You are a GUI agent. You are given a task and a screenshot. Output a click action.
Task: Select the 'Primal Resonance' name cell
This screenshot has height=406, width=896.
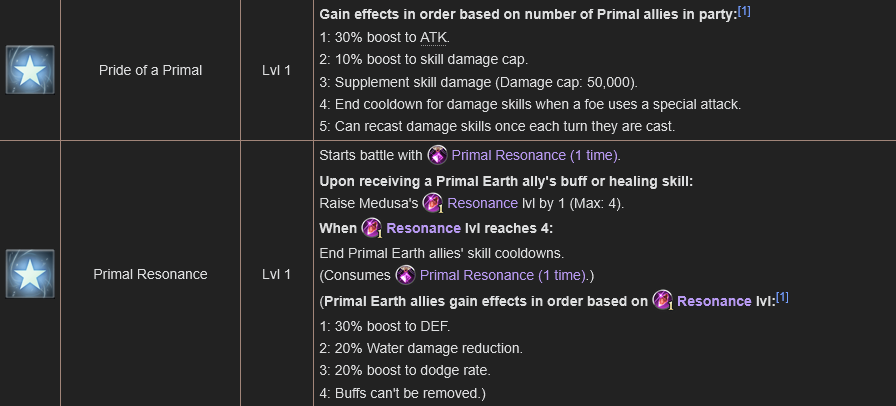150,274
